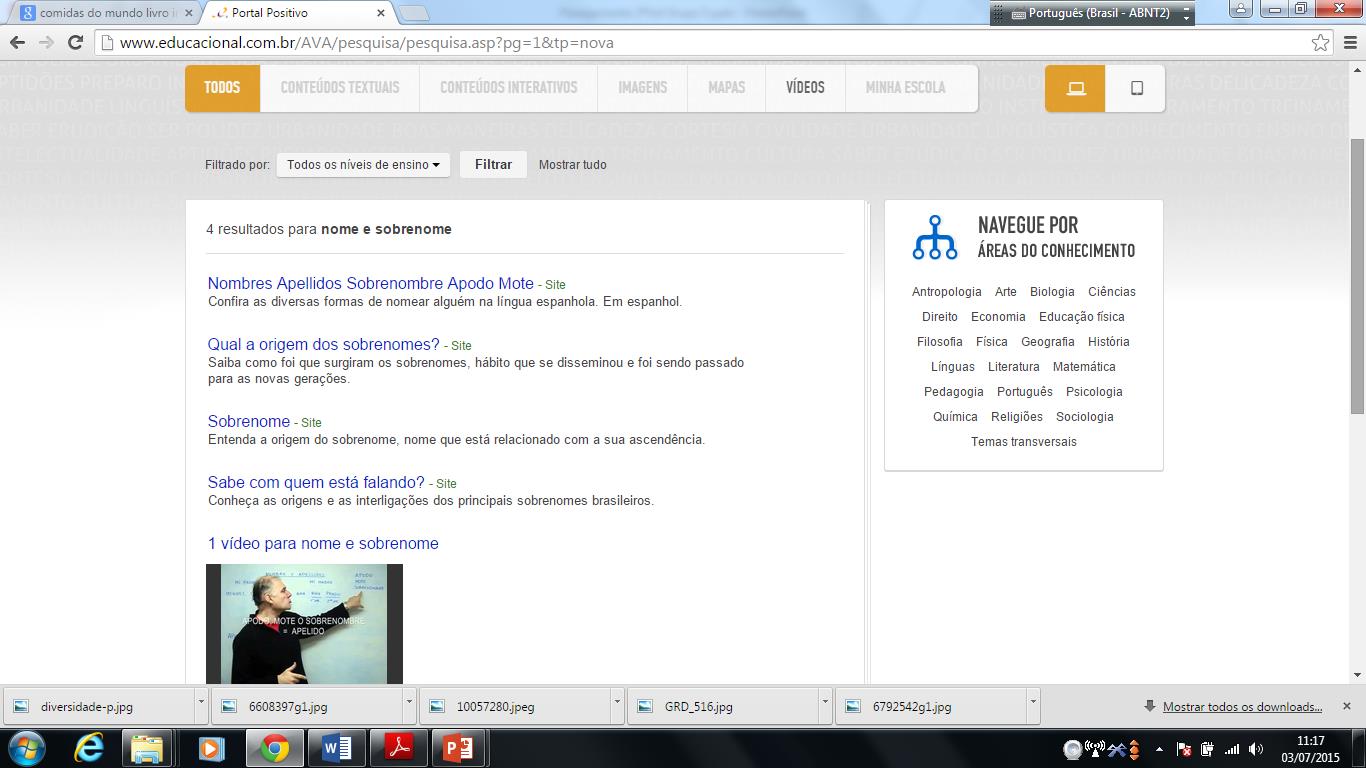Image resolution: width=1366 pixels, height=768 pixels.
Task: Switch to PowerPoint in taskbar
Action: pyautogui.click(x=458, y=748)
